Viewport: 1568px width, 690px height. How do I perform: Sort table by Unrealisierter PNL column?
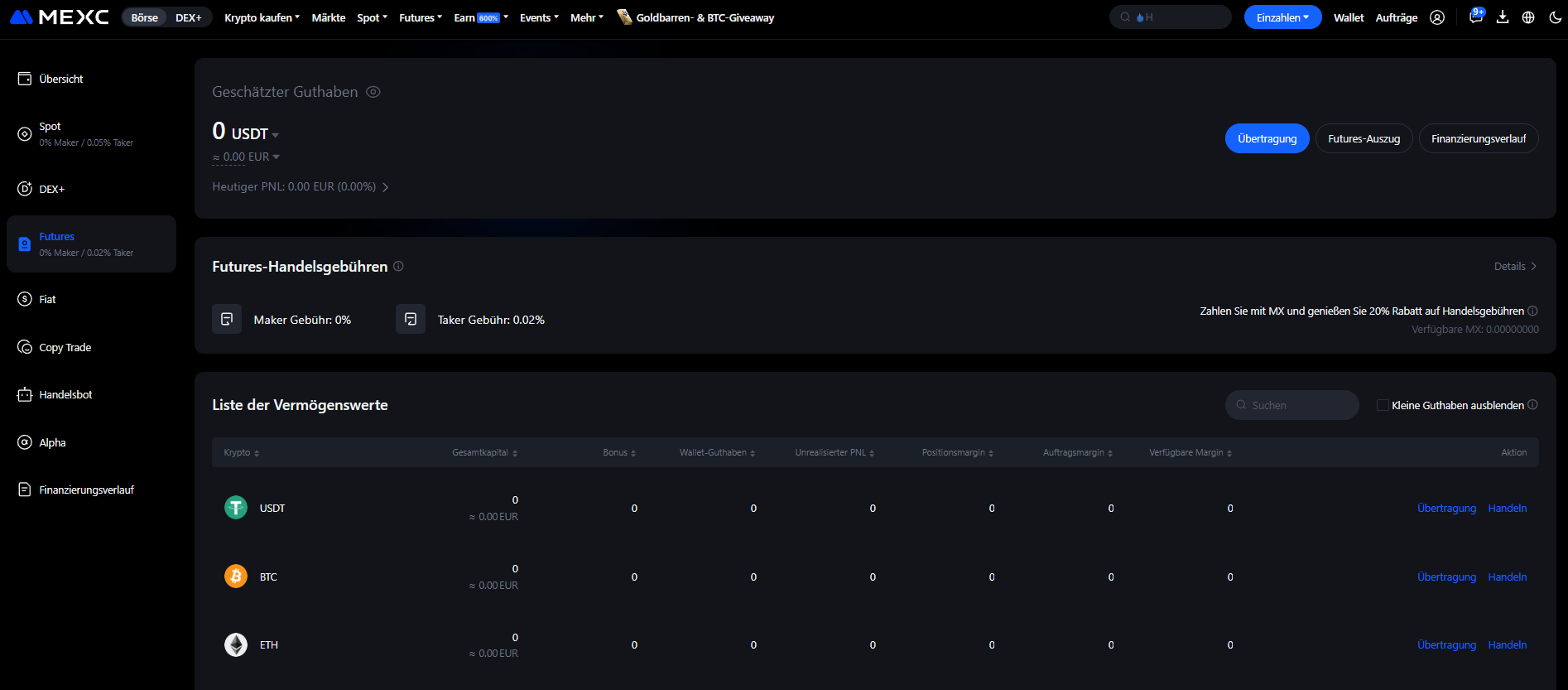pos(835,452)
